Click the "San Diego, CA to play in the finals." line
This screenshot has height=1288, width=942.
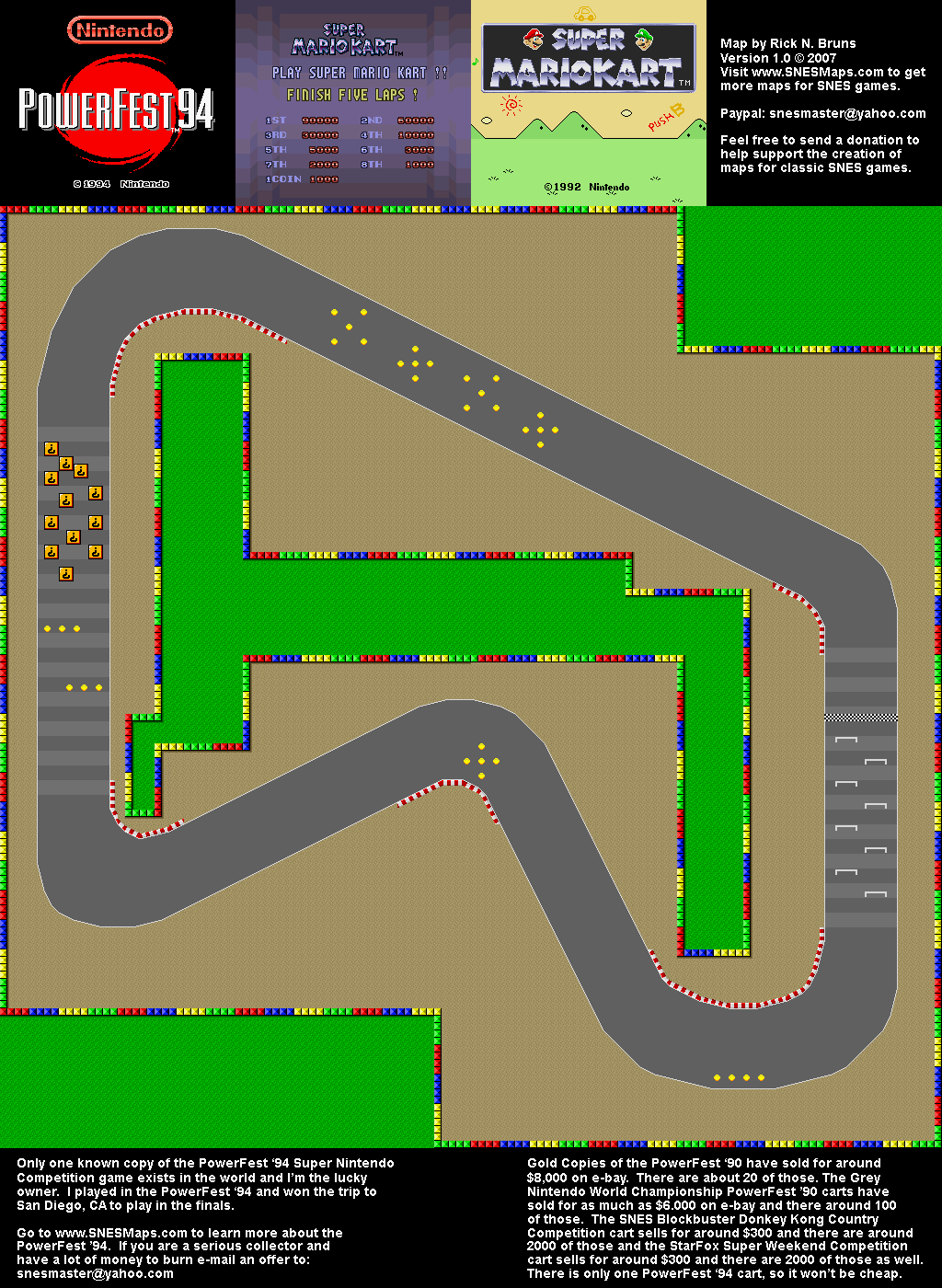click(125, 1205)
